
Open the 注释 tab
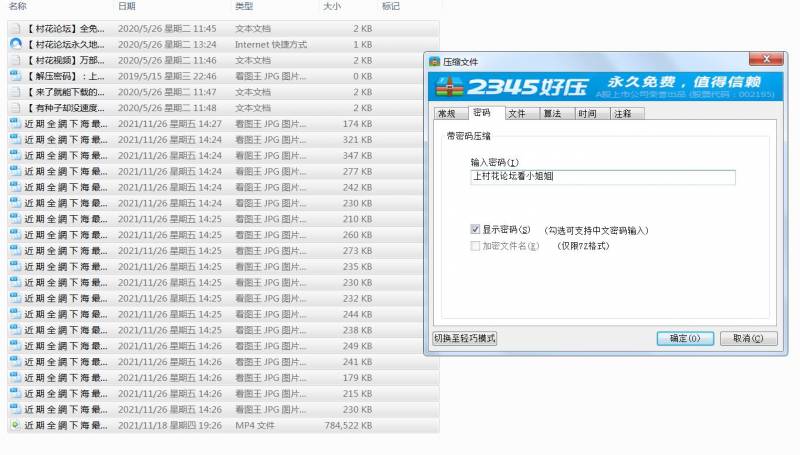(x=622, y=114)
